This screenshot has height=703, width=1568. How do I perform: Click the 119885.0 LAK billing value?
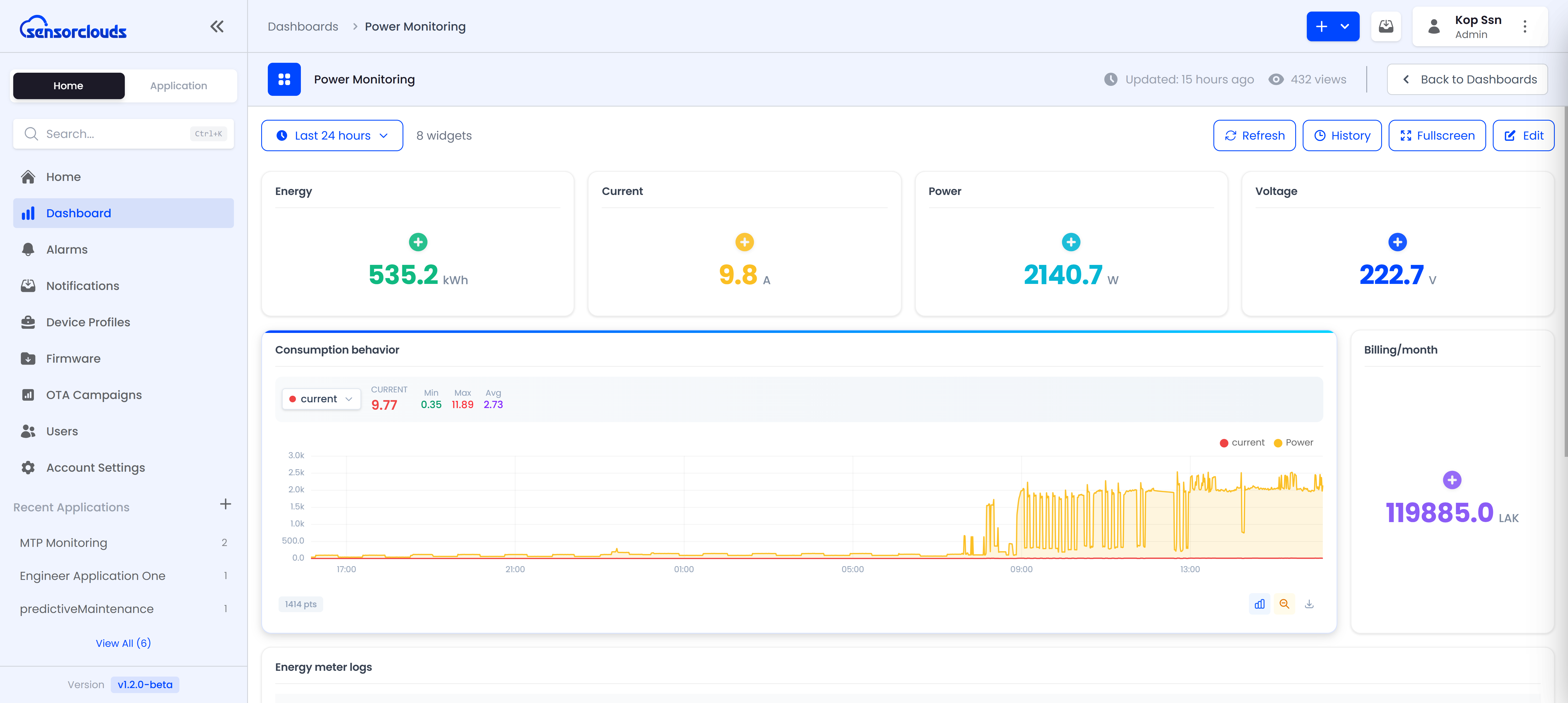1452,513
